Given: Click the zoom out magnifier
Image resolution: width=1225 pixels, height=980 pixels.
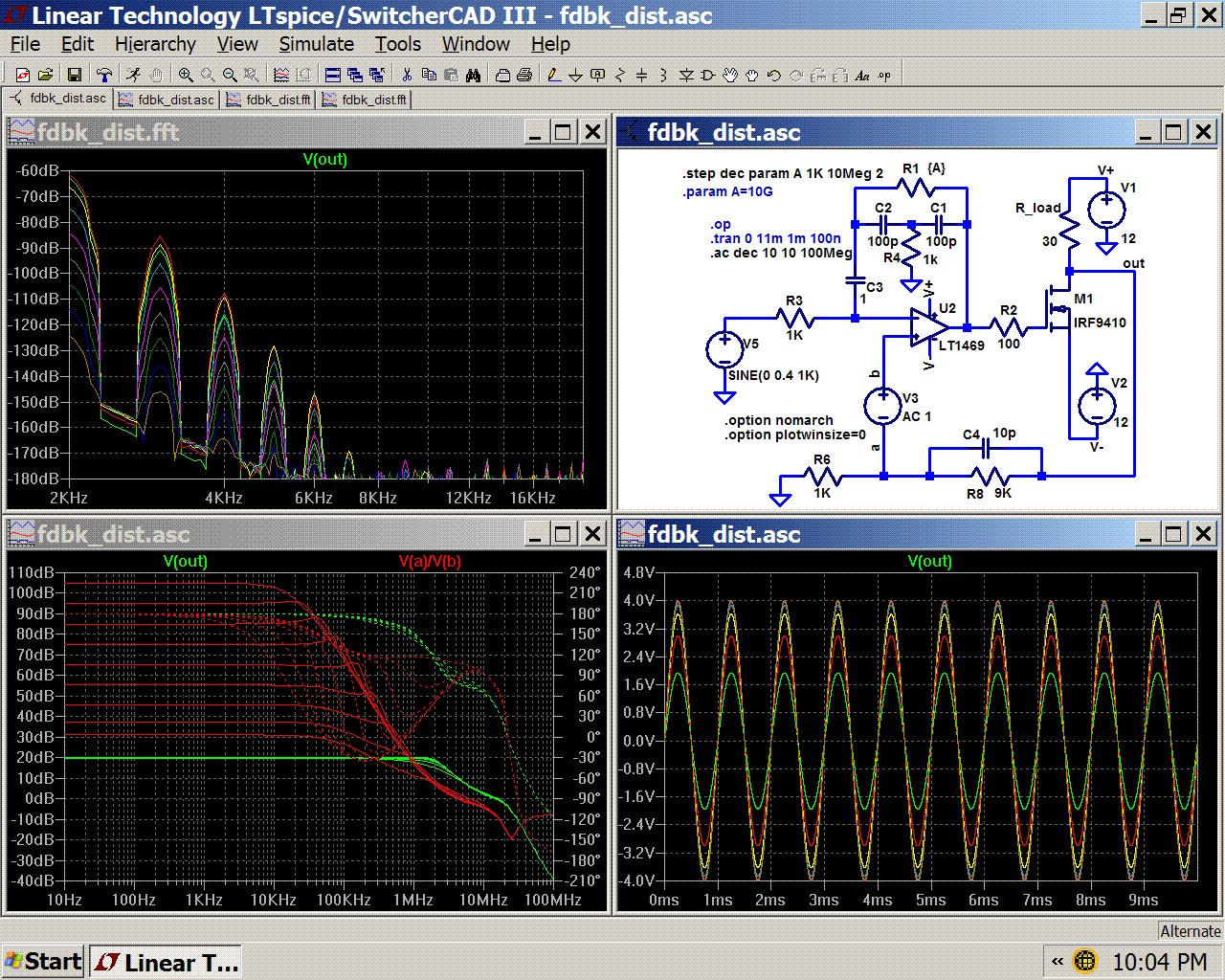Looking at the screenshot, I should [230, 75].
